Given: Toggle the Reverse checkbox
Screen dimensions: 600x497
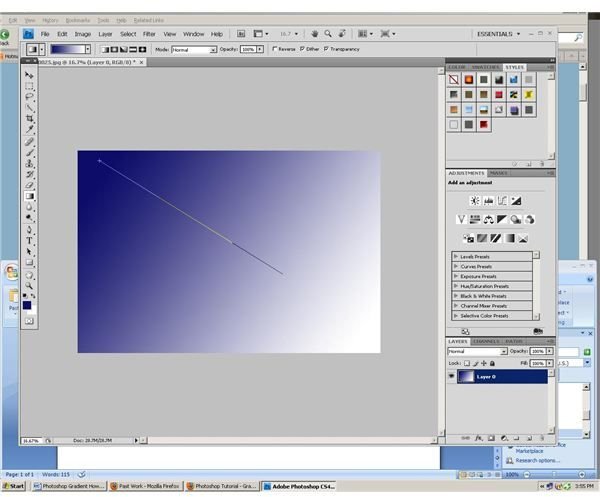Looking at the screenshot, I should point(274,49).
